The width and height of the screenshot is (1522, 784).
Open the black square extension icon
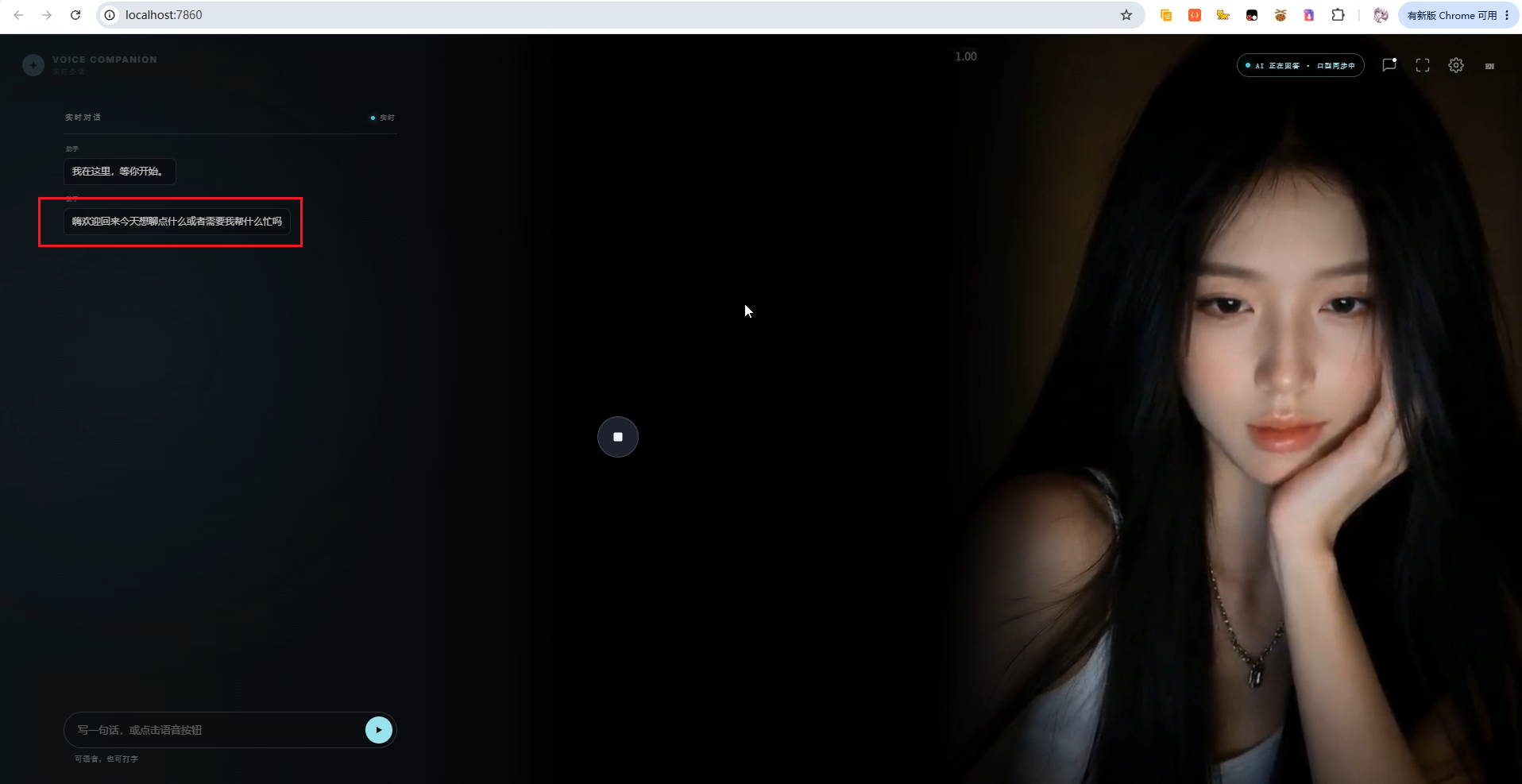[1252, 15]
